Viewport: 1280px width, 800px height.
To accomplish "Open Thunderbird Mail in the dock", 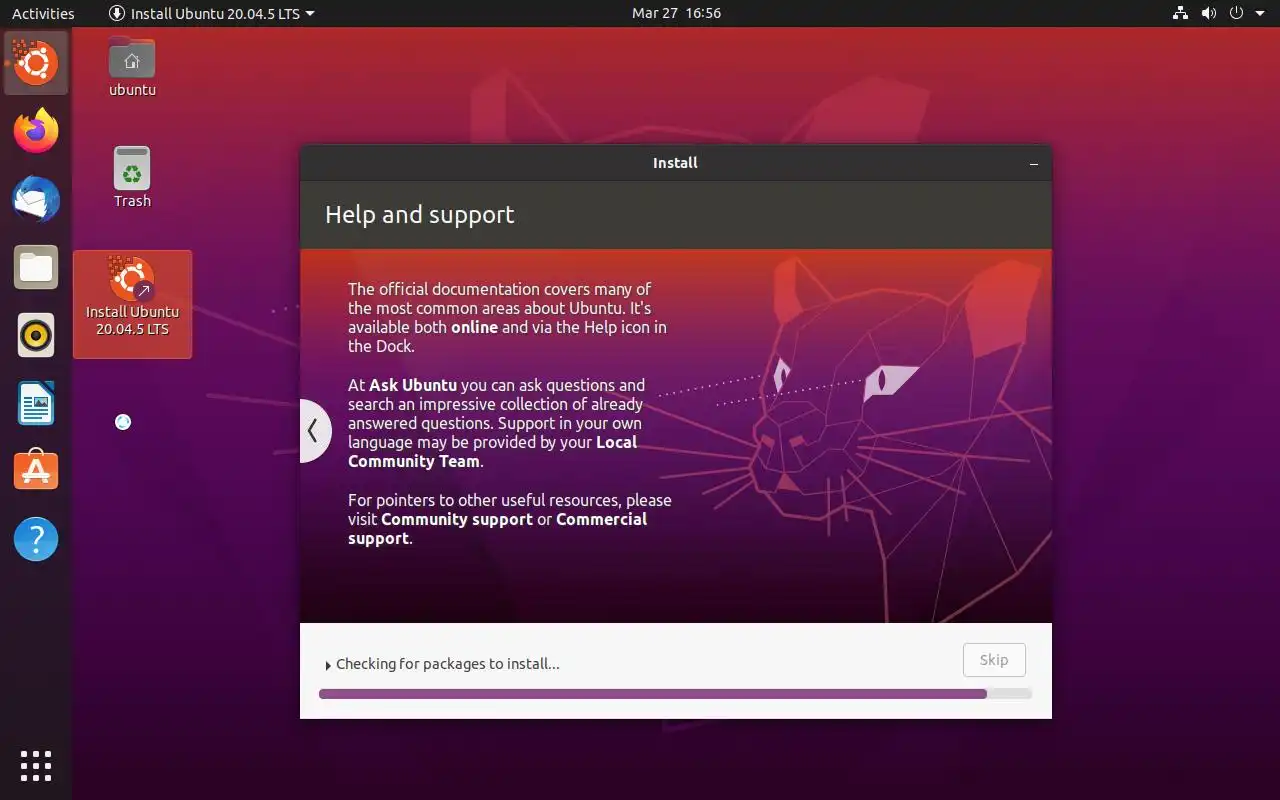I will (x=36, y=199).
